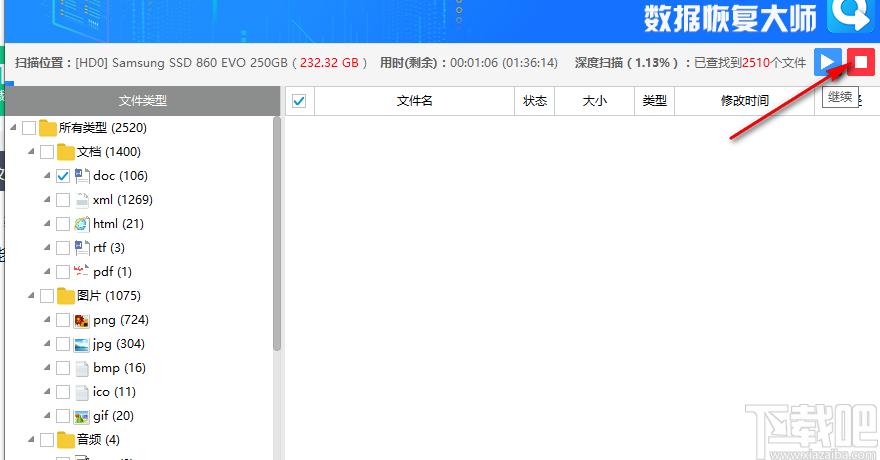The height and width of the screenshot is (460, 880).
Task: Collapse the 所有类型 tree node
Action: pos(13,127)
